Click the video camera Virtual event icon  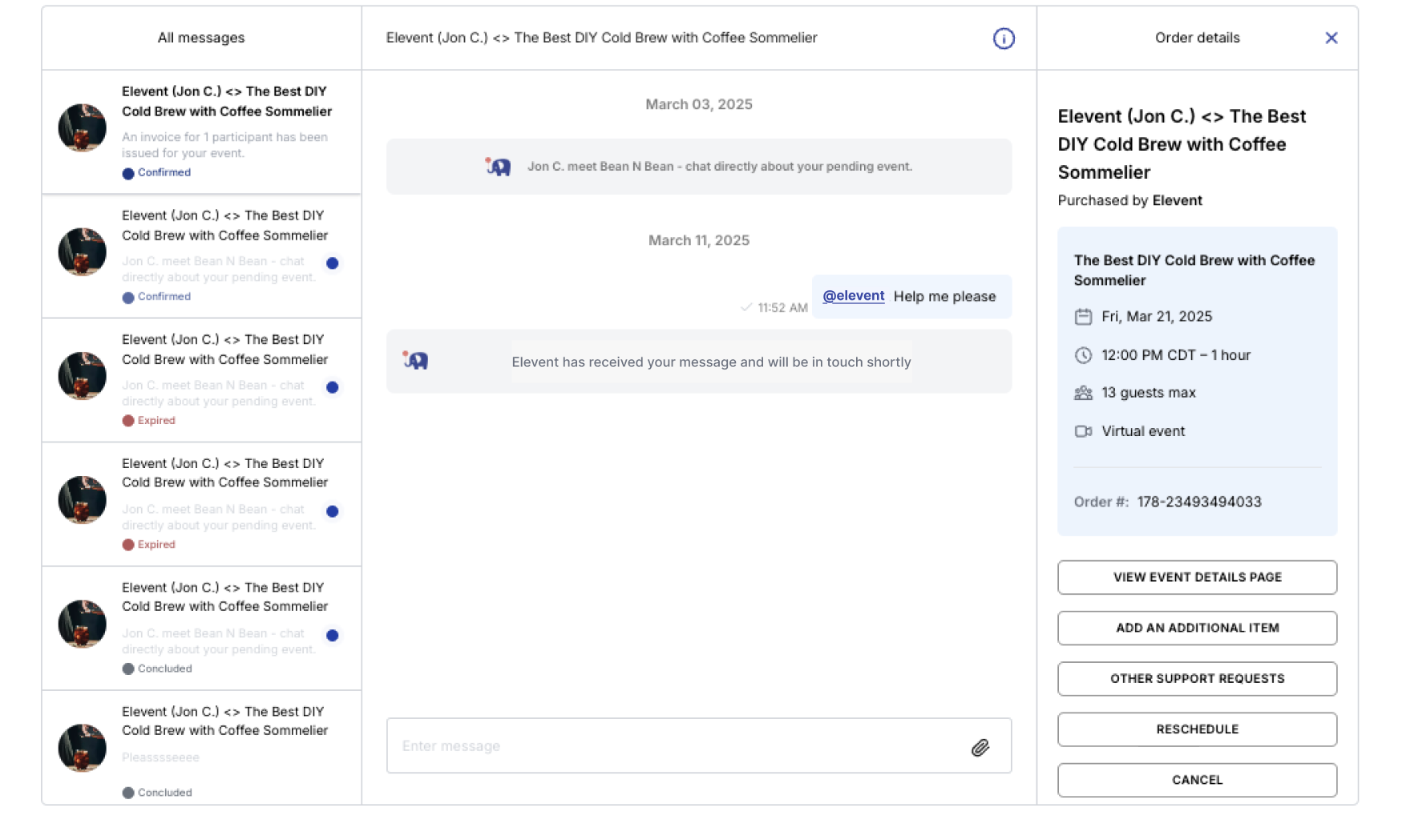coord(1082,431)
